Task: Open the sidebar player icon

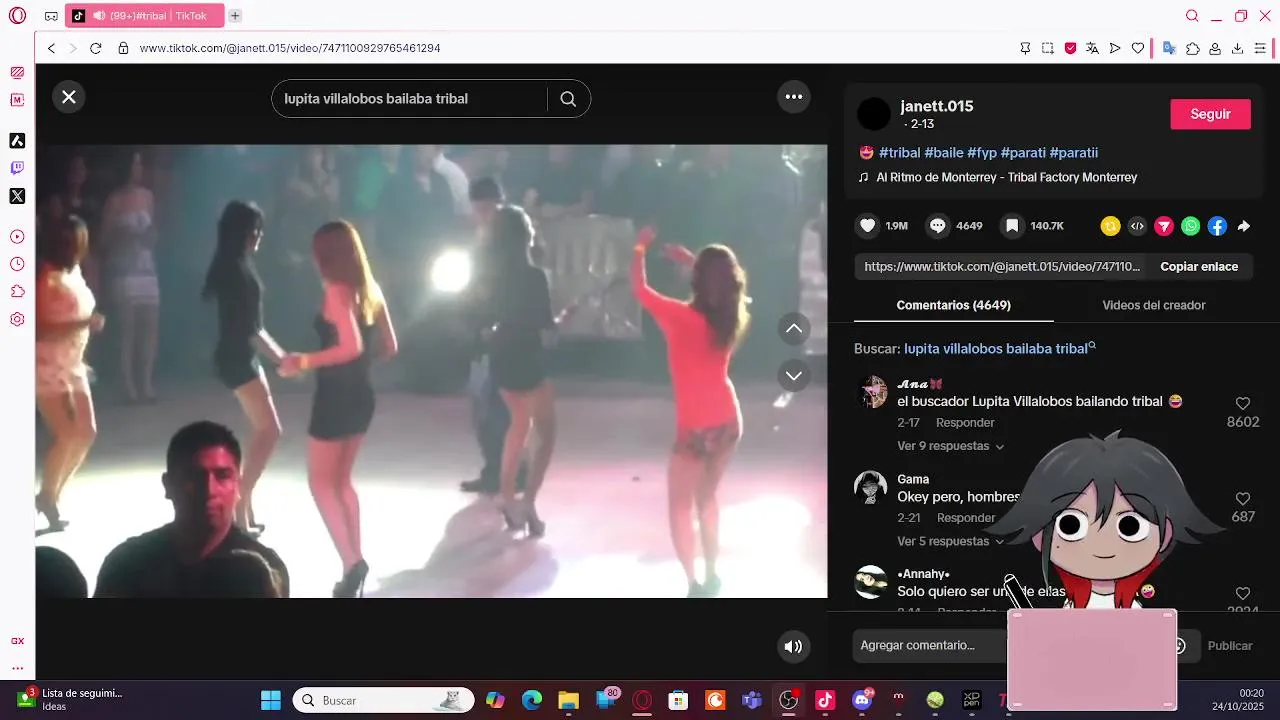Action: click(17, 237)
